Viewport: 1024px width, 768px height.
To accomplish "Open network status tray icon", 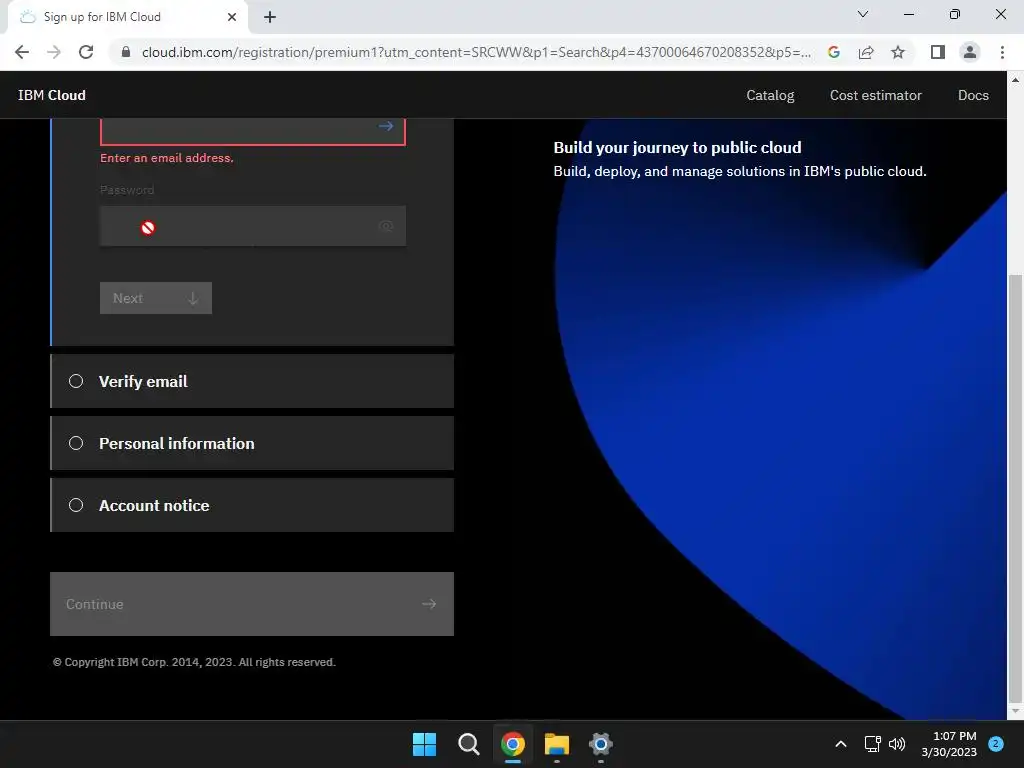I will click(872, 744).
